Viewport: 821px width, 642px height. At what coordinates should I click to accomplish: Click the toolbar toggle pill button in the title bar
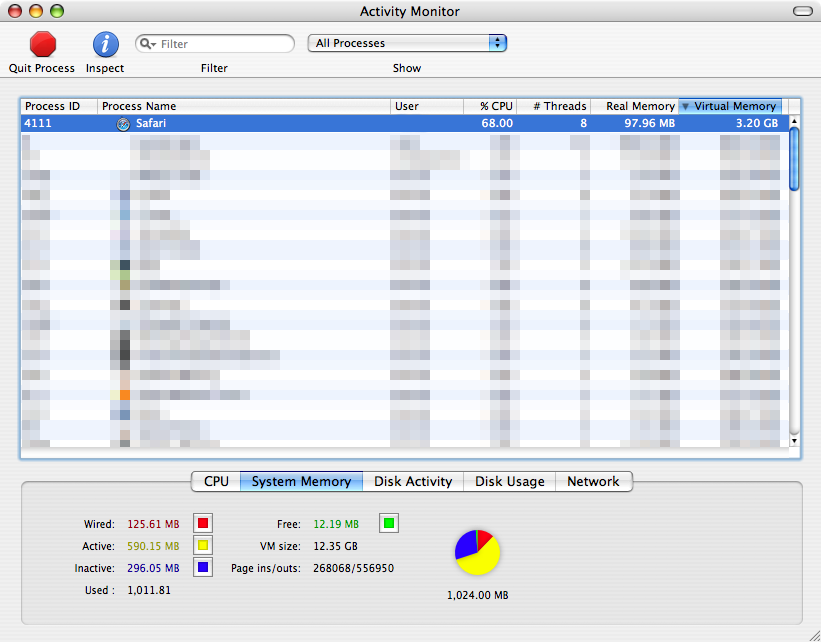click(x=802, y=11)
